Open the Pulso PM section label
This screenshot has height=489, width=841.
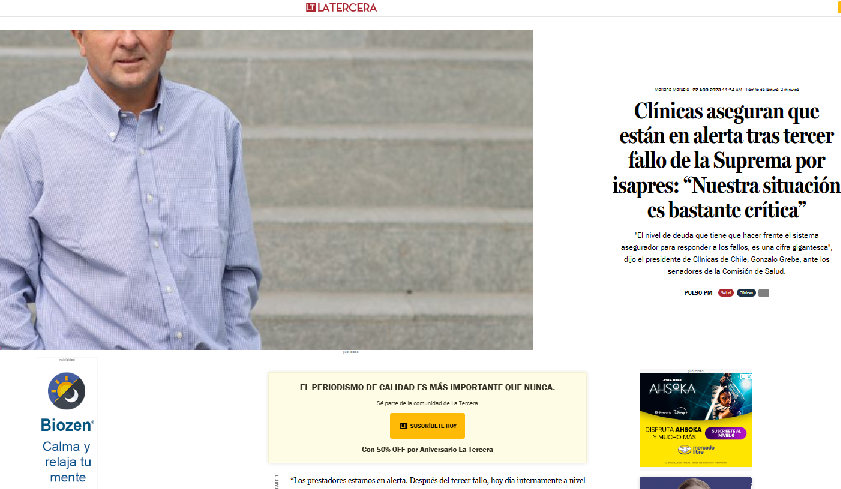pos(698,293)
